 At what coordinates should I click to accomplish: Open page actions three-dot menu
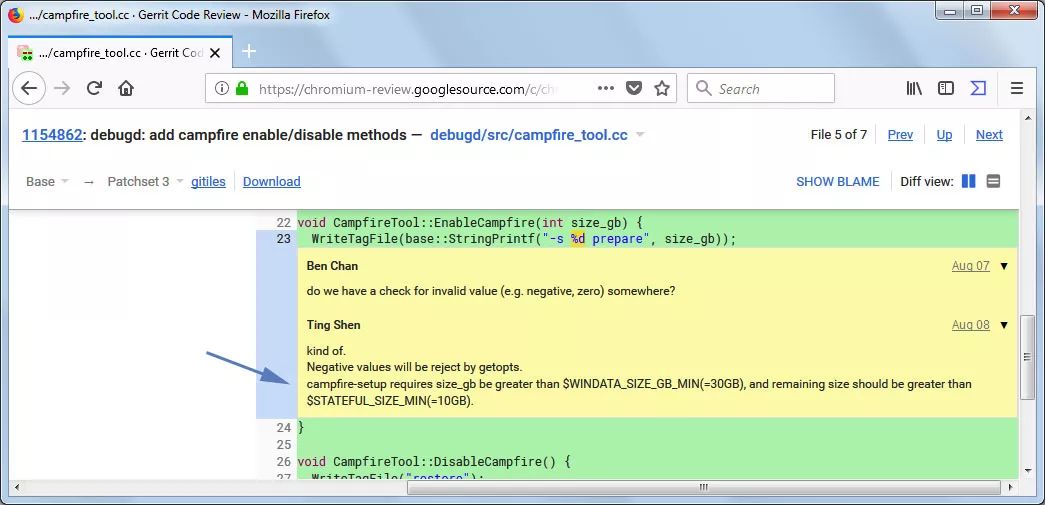pos(606,88)
